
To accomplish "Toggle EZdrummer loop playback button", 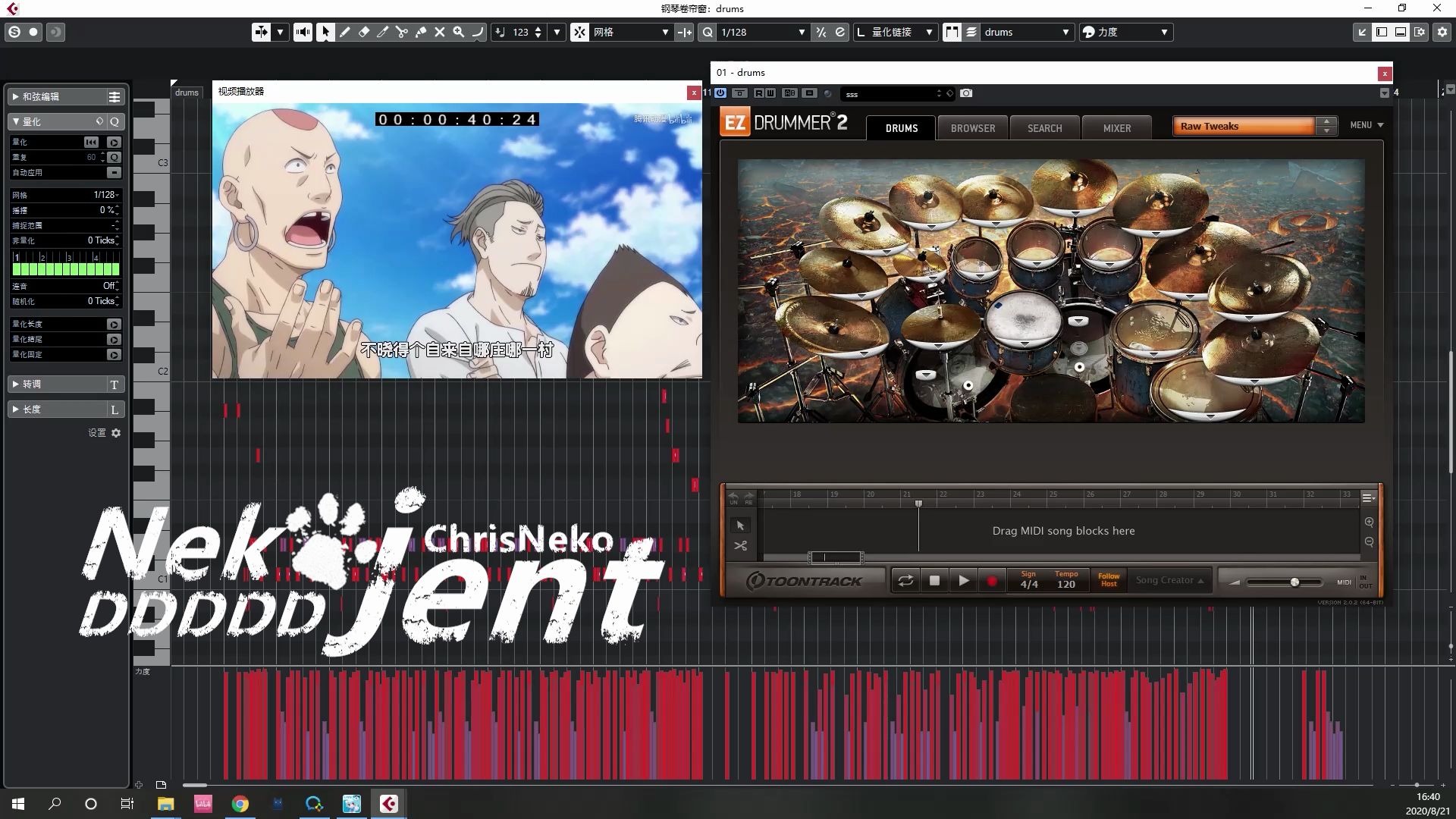I will click(x=905, y=581).
